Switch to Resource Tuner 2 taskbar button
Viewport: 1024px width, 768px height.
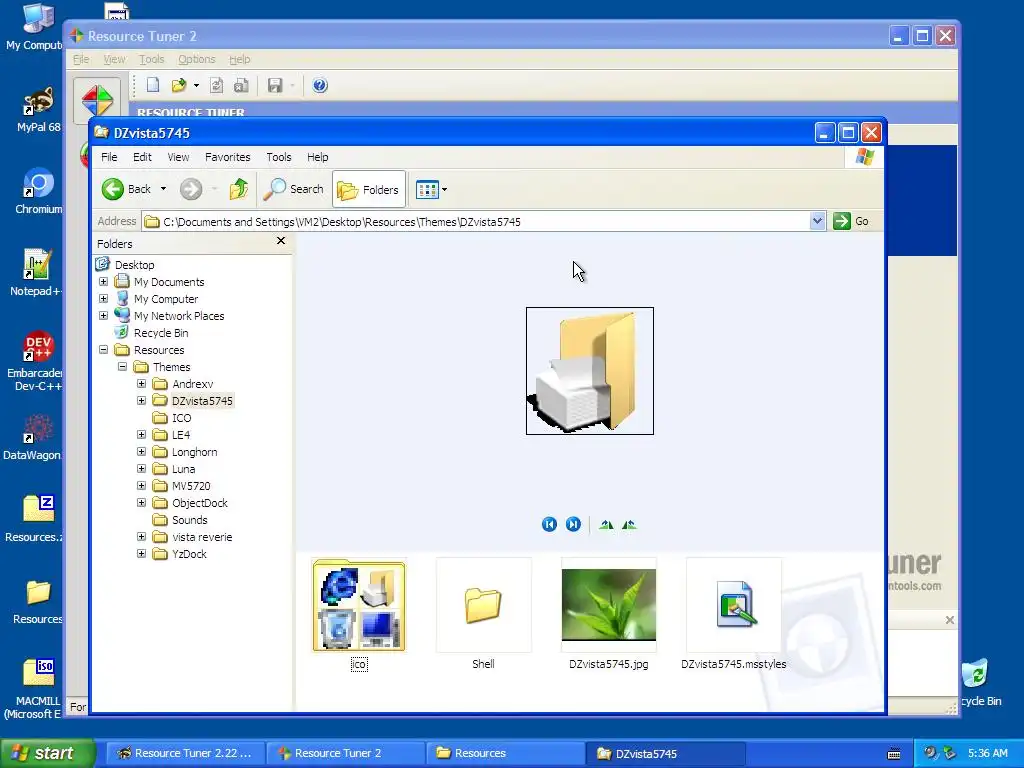coord(345,753)
